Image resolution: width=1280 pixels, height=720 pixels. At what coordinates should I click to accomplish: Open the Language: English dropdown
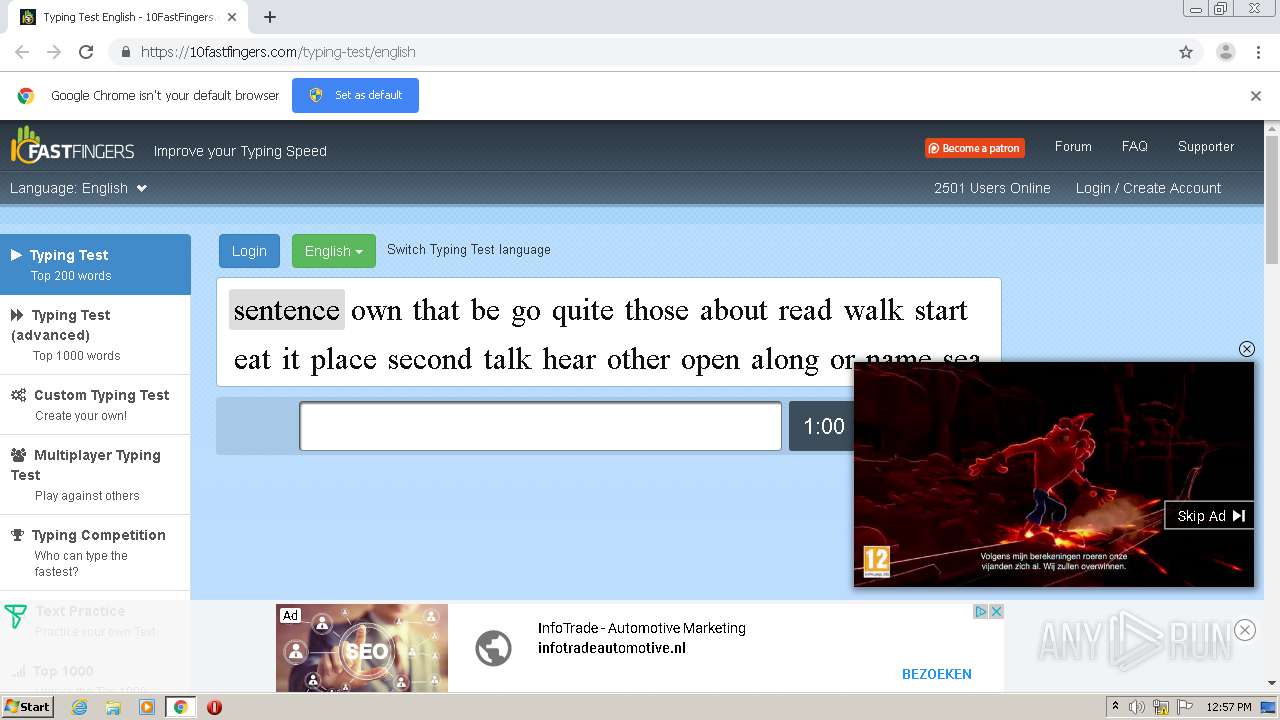click(78, 188)
